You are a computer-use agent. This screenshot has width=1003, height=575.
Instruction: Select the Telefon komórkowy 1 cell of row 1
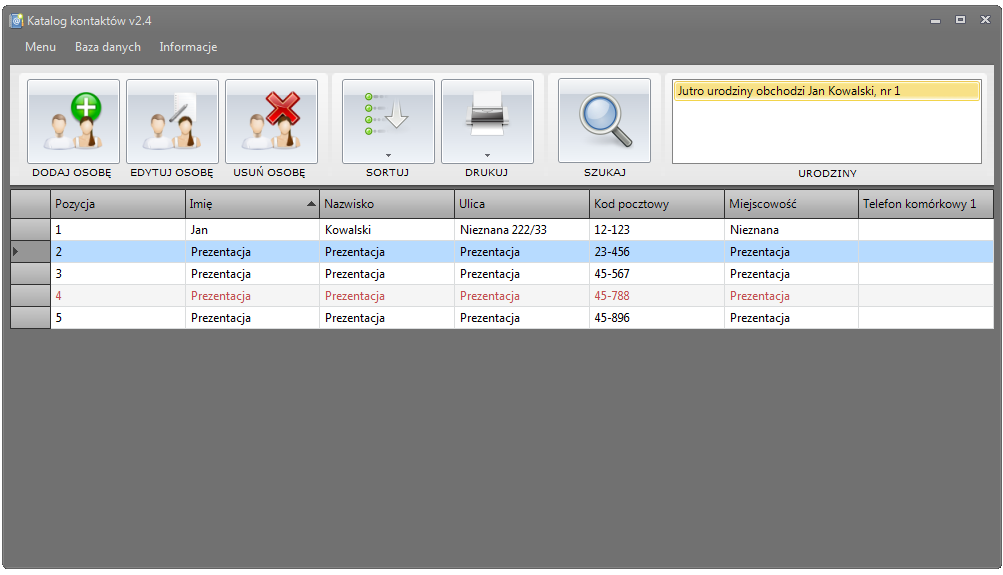click(x=926, y=230)
